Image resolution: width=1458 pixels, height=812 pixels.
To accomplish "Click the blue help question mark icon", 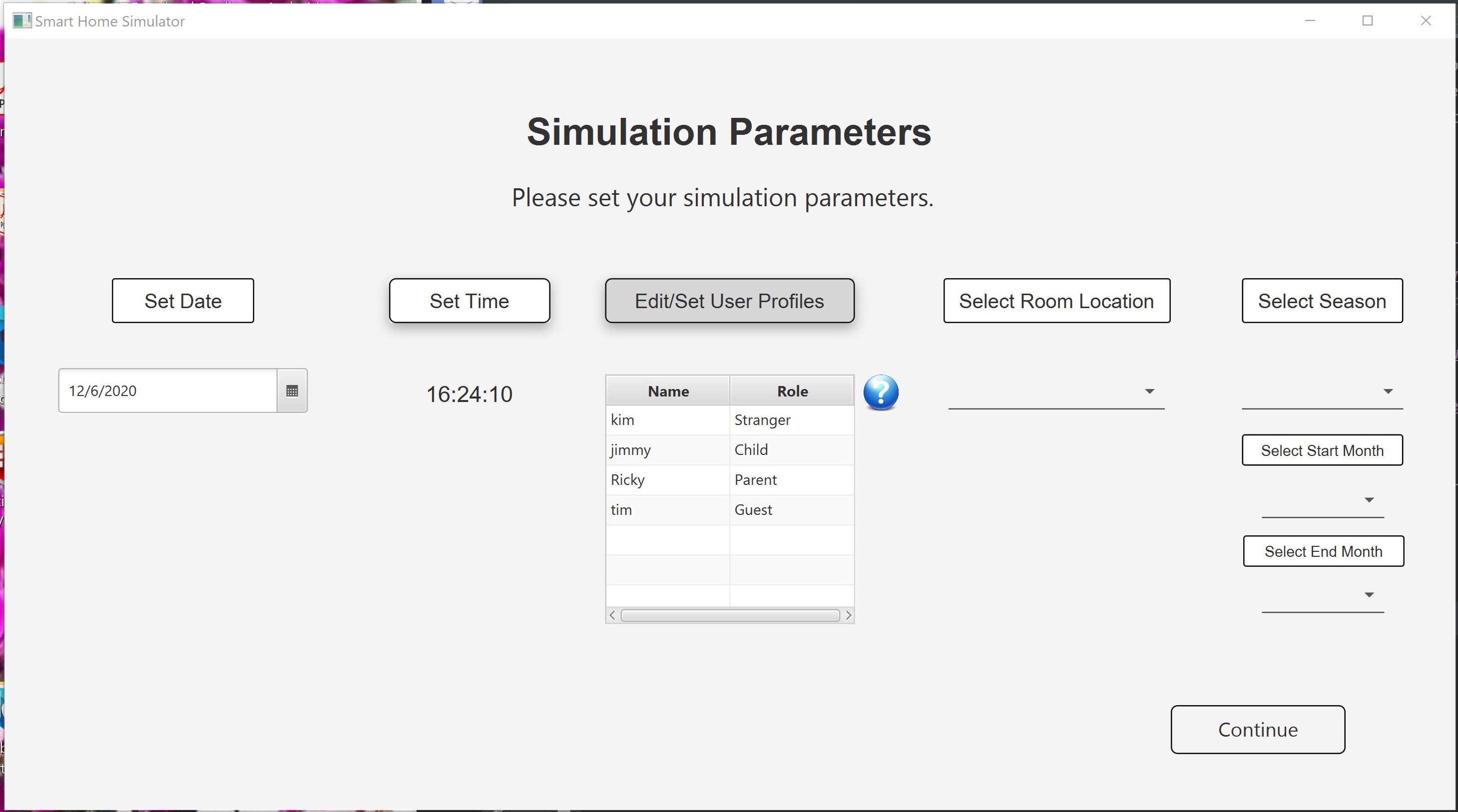I will [x=881, y=392].
